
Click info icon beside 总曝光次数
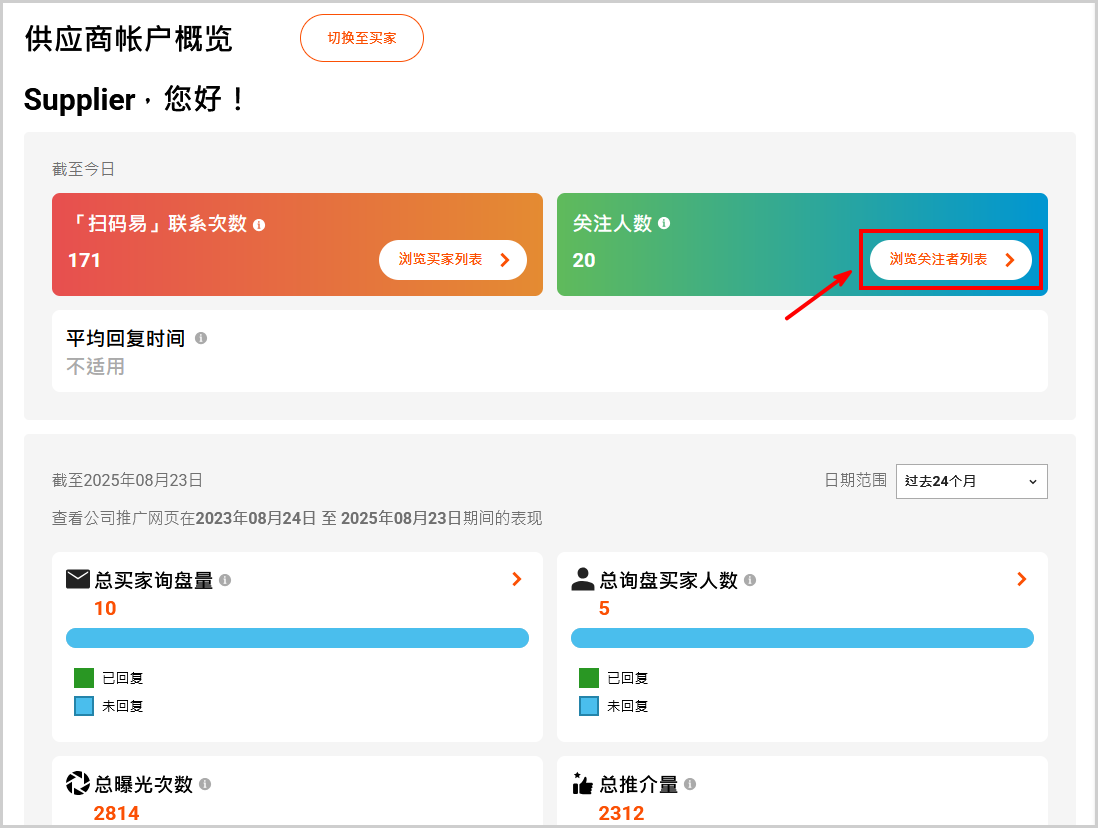(x=205, y=785)
